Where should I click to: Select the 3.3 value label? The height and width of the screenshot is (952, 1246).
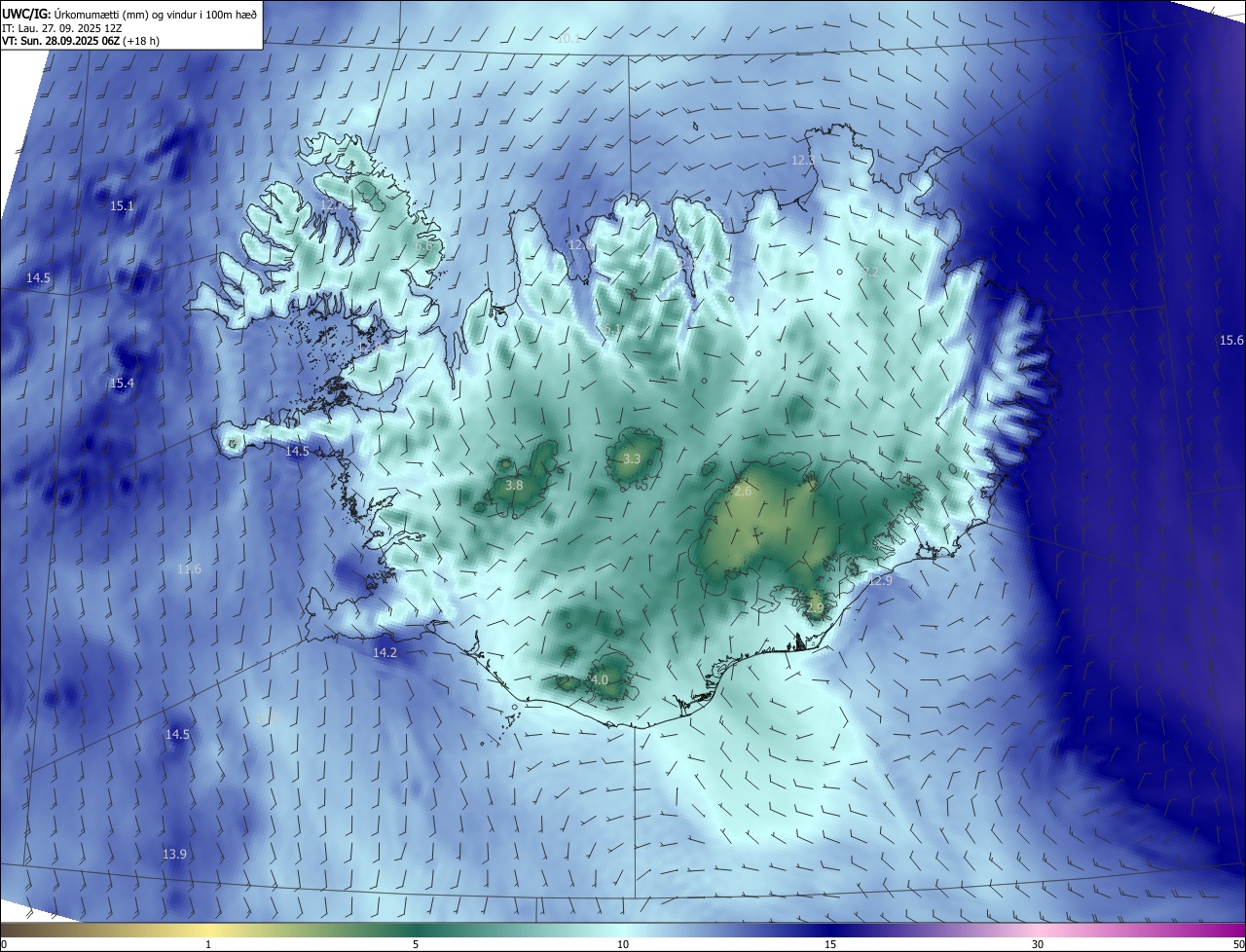[x=632, y=458]
